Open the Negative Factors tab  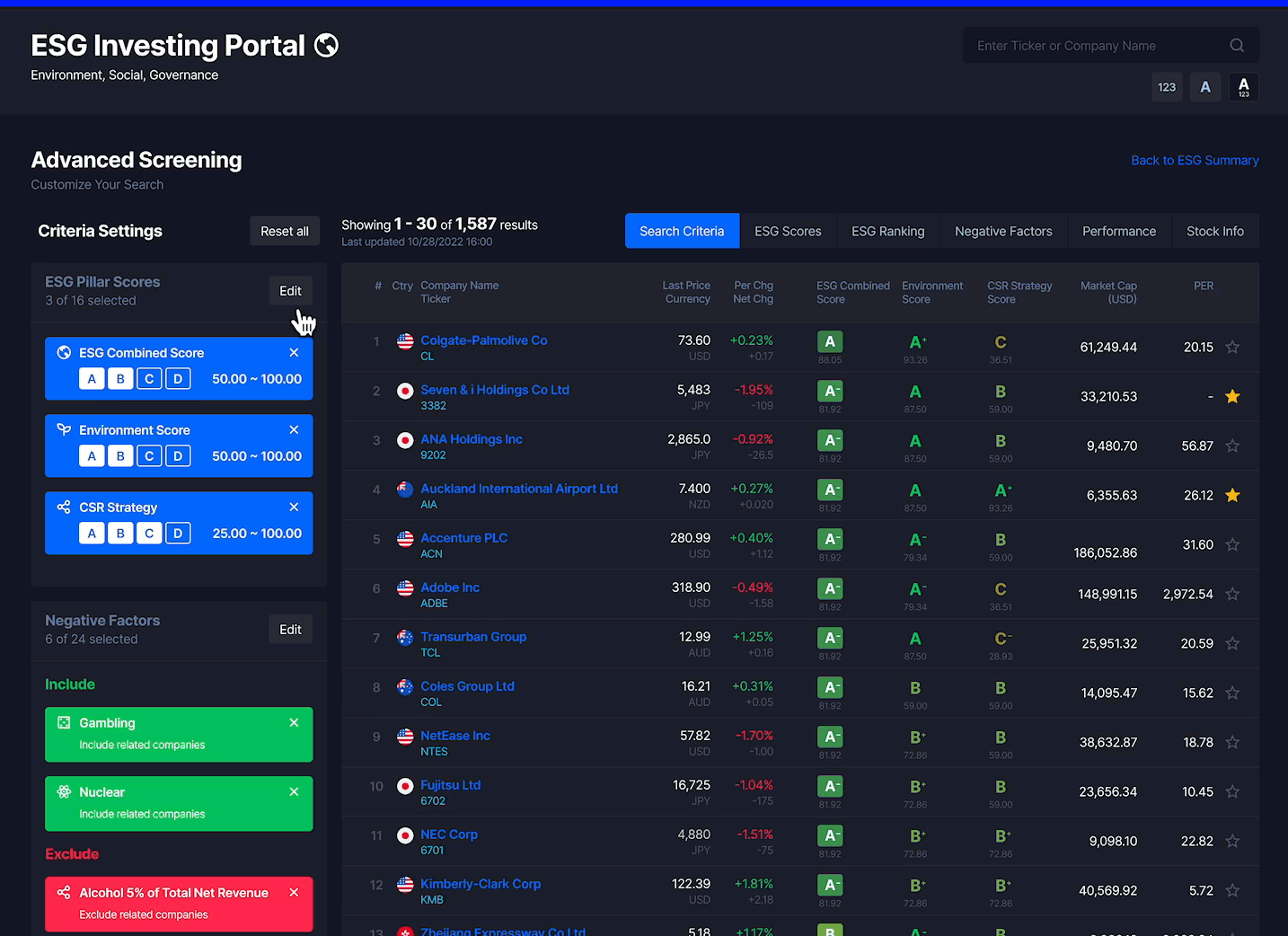click(x=1003, y=231)
